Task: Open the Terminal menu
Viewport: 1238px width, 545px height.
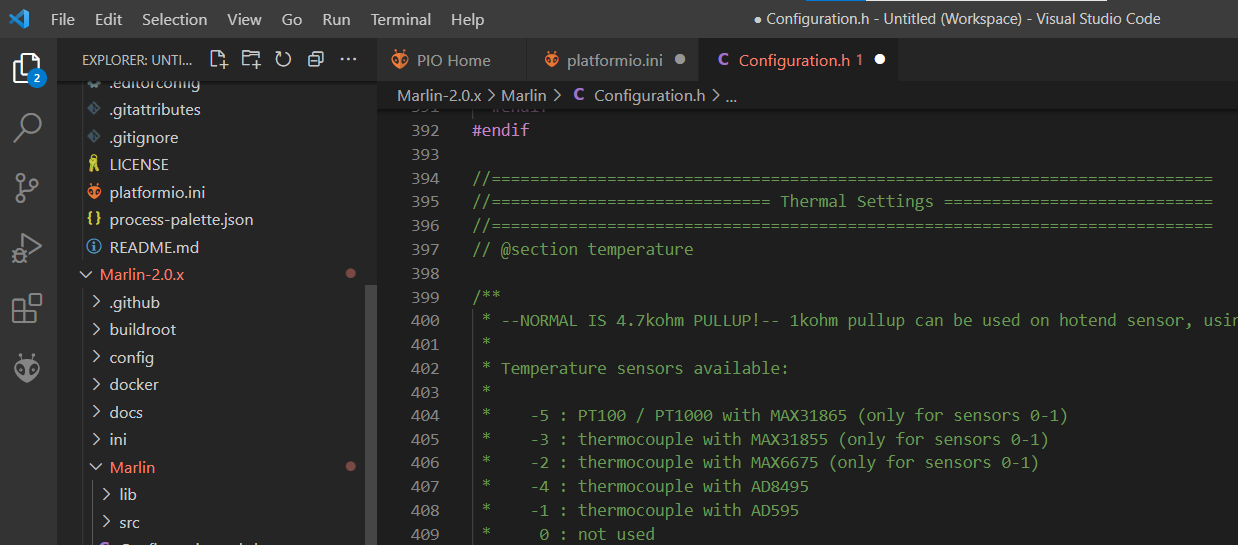Action: (x=400, y=20)
